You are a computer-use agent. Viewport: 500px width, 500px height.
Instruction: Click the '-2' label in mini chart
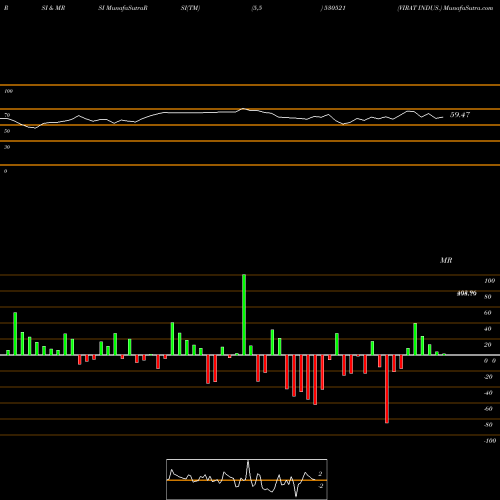tap(320, 486)
